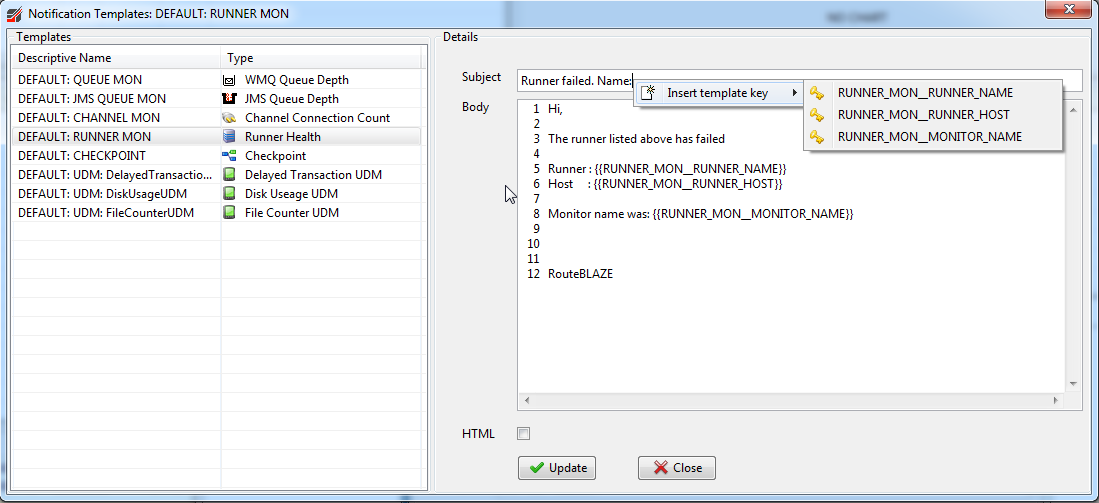
Task: Sort by the Type column header
Action: click(x=320, y=58)
